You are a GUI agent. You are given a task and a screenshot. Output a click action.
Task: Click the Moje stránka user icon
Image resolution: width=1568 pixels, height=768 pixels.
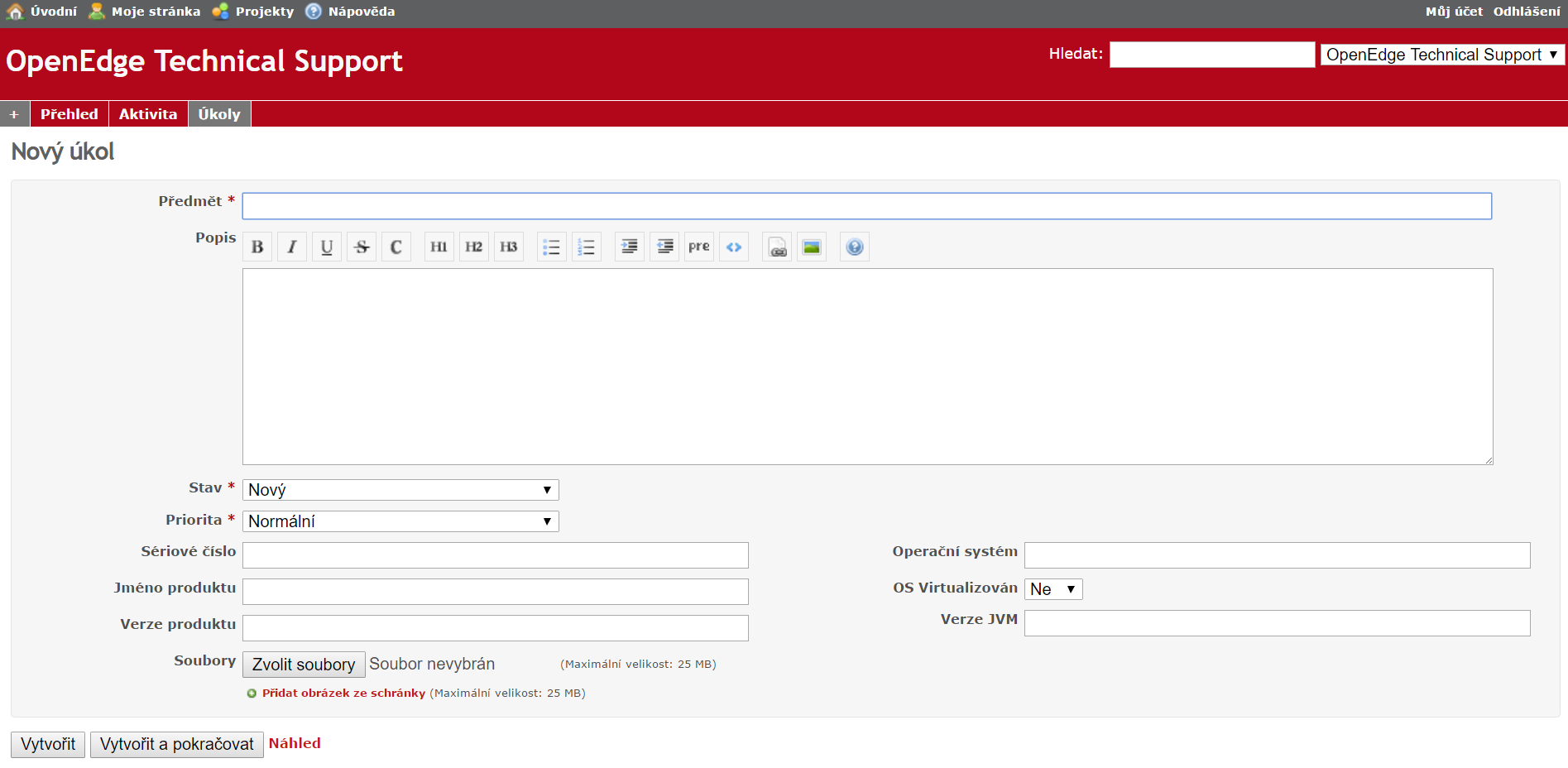[97, 11]
